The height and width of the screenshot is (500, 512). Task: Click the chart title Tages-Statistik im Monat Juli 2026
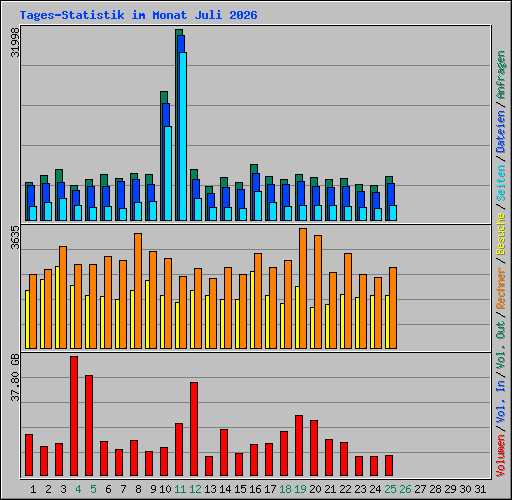[x=138, y=15]
